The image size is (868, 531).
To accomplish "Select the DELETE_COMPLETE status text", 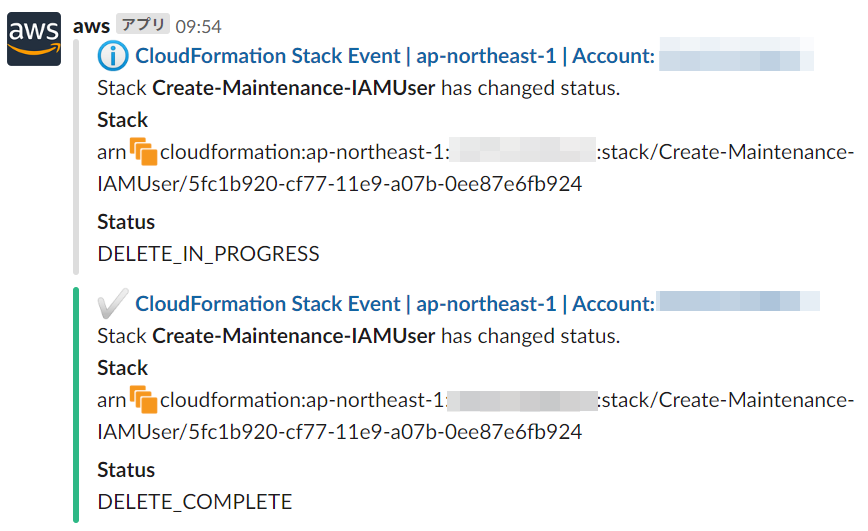I will tap(194, 502).
